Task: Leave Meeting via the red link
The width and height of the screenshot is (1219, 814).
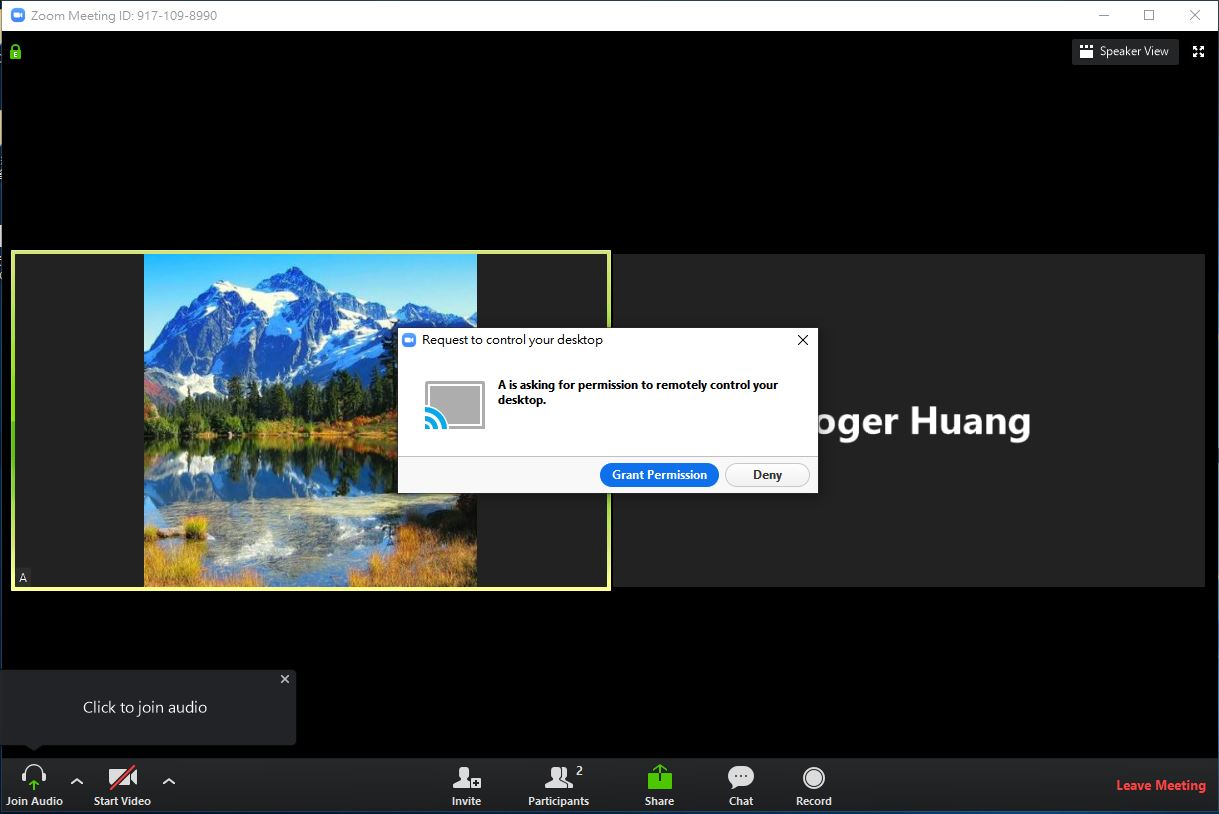Action: (x=1161, y=785)
